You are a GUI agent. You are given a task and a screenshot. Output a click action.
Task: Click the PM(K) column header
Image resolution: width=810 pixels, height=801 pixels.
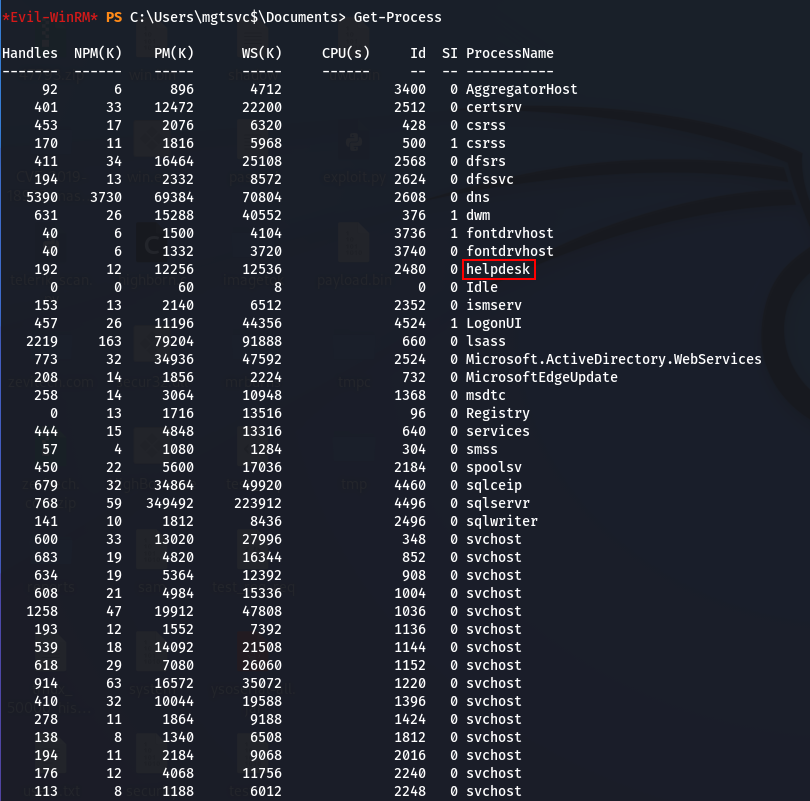(x=174, y=53)
